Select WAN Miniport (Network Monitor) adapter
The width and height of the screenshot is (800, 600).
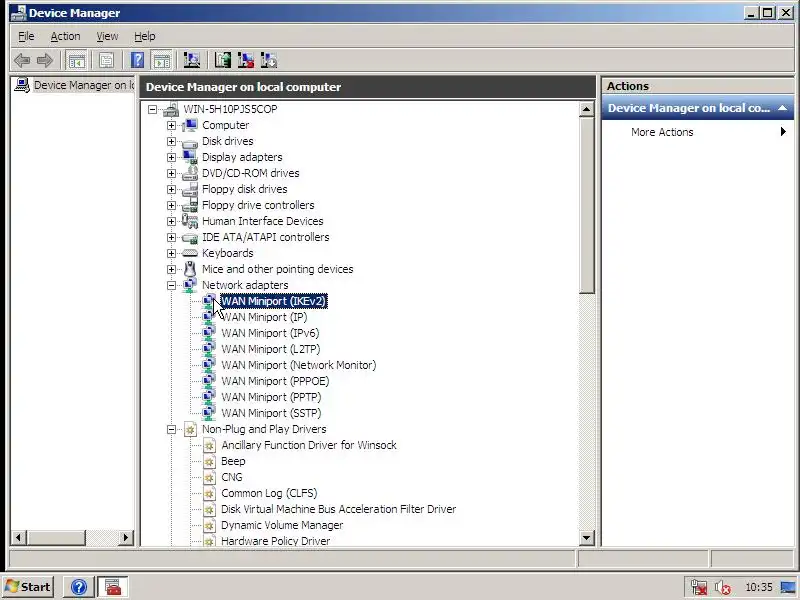(298, 365)
